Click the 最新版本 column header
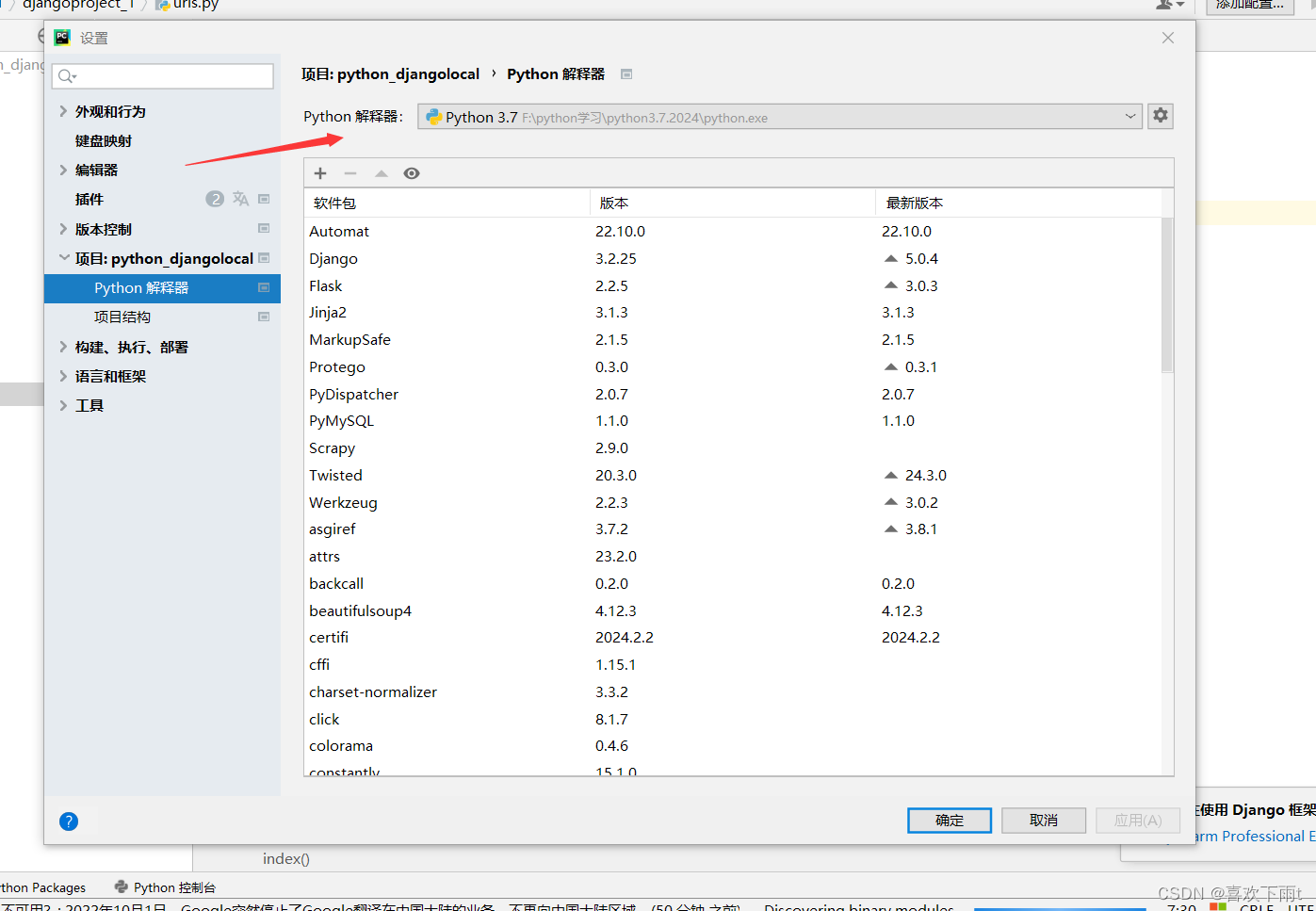Image resolution: width=1316 pixels, height=911 pixels. 1018,203
